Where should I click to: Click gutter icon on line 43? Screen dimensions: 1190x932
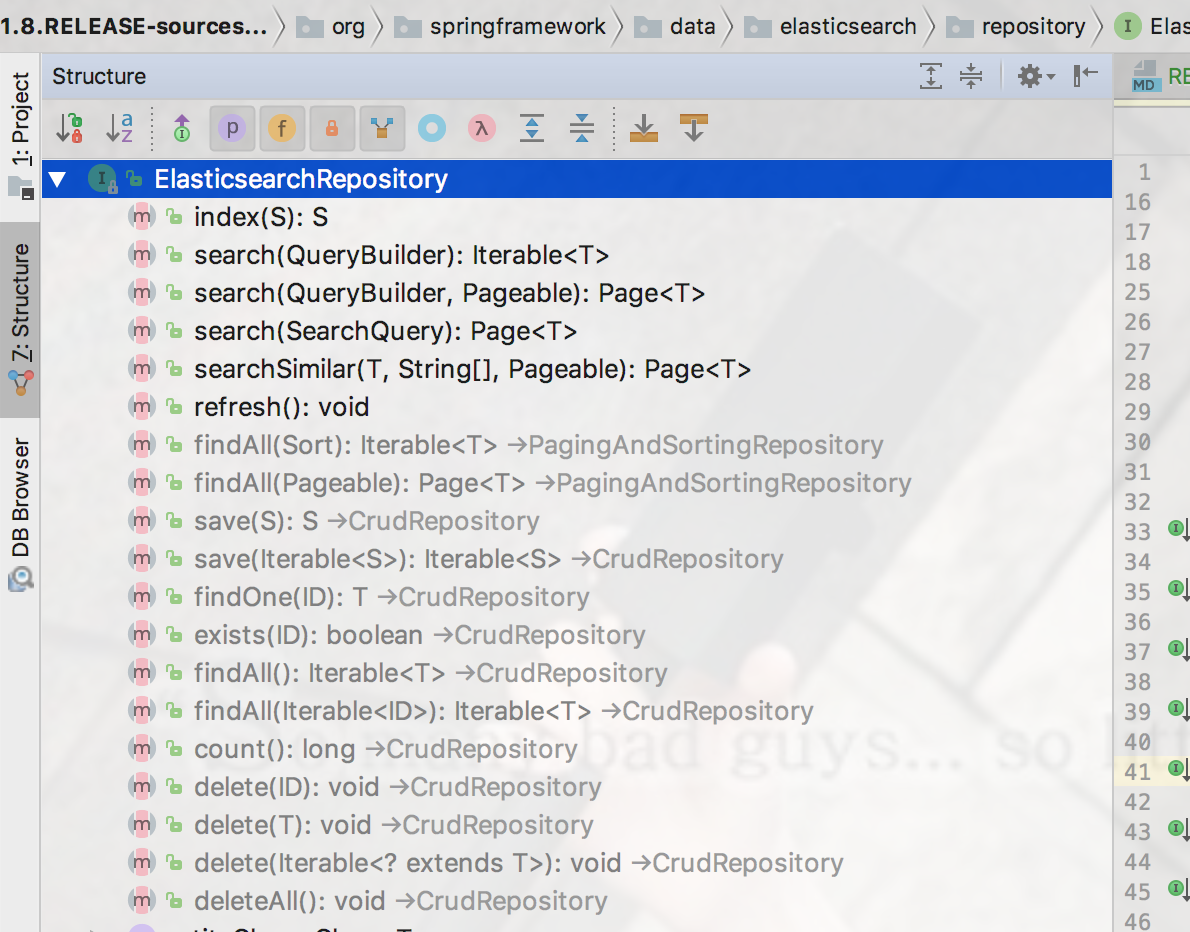tap(1178, 829)
